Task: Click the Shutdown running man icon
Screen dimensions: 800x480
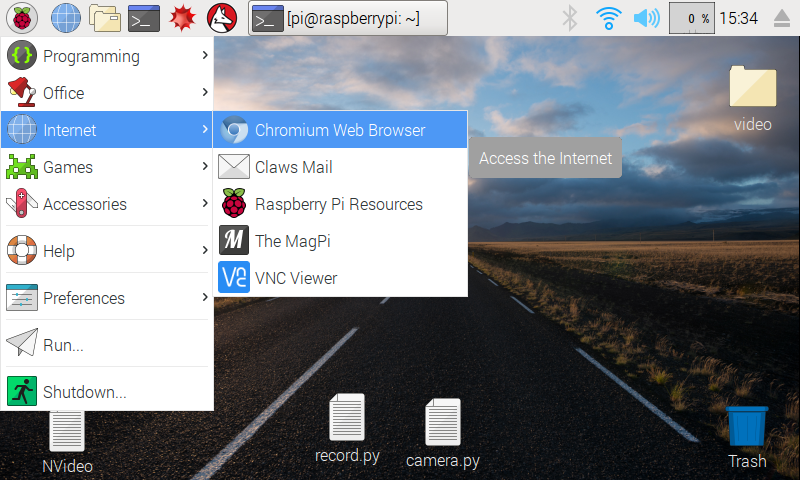Action: (x=22, y=391)
